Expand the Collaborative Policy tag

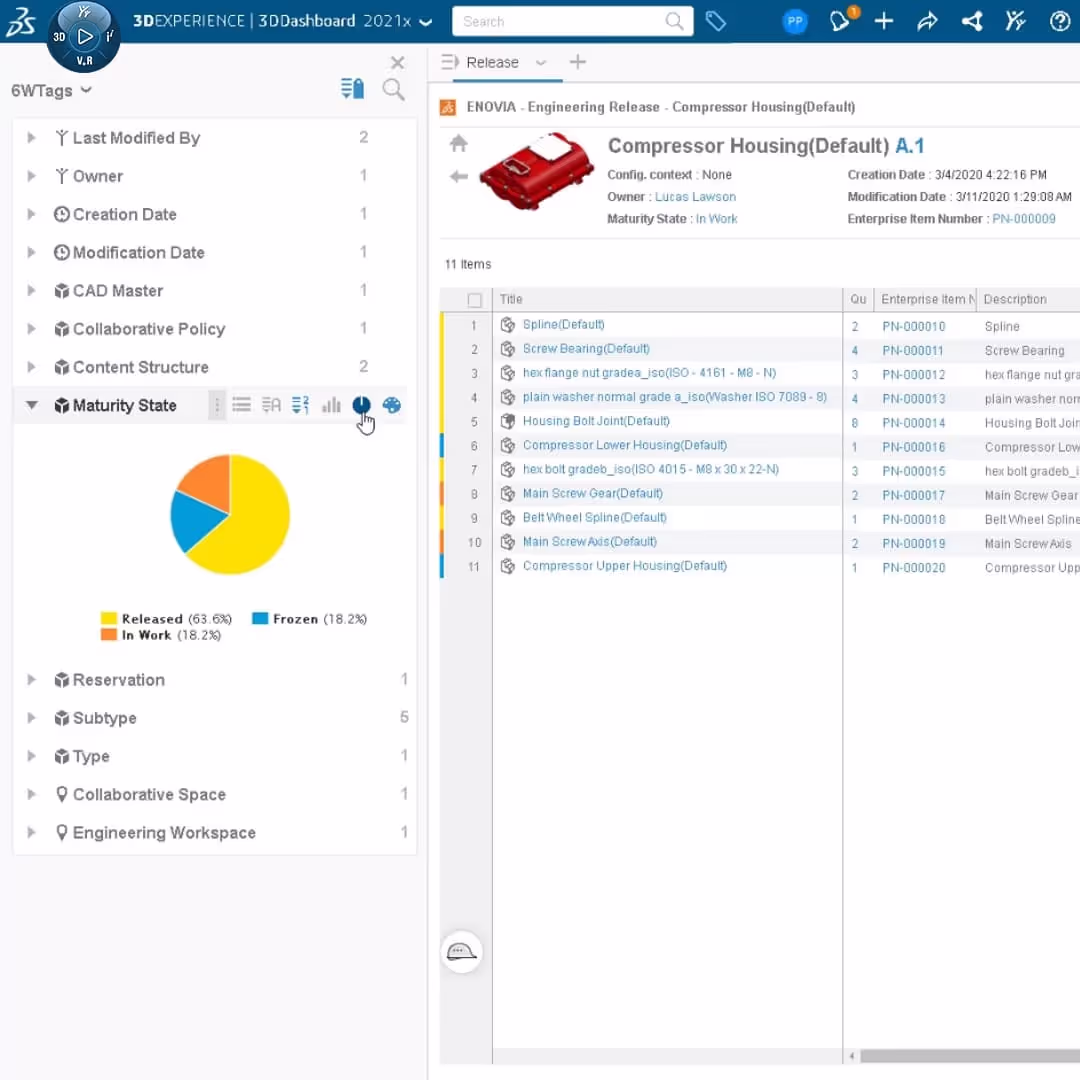coord(31,329)
